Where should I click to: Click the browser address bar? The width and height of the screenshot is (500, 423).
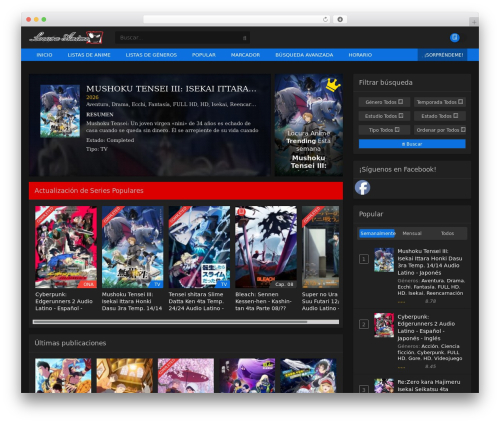coord(237,19)
